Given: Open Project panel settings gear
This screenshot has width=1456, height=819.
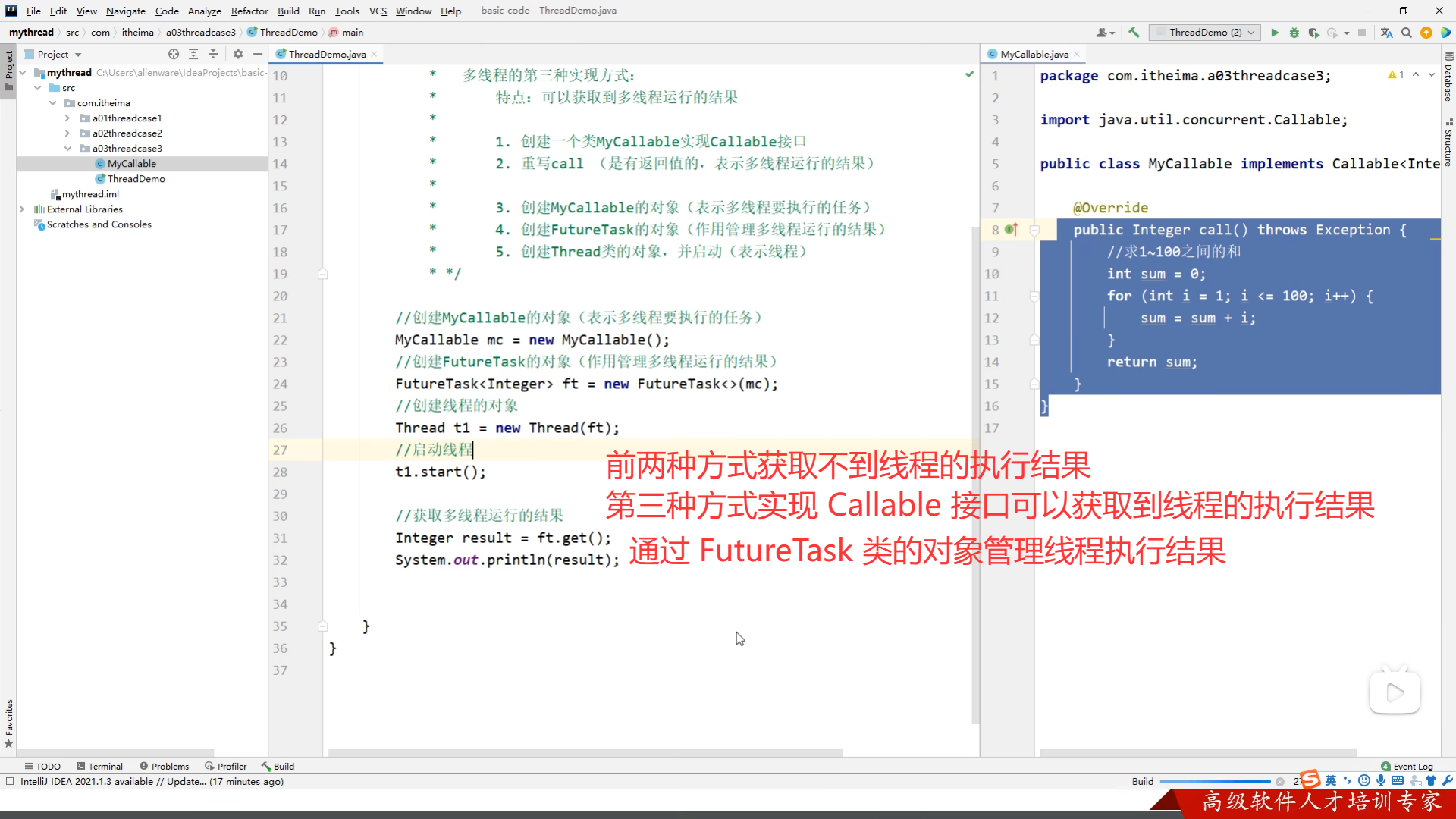Looking at the screenshot, I should pos(238,54).
